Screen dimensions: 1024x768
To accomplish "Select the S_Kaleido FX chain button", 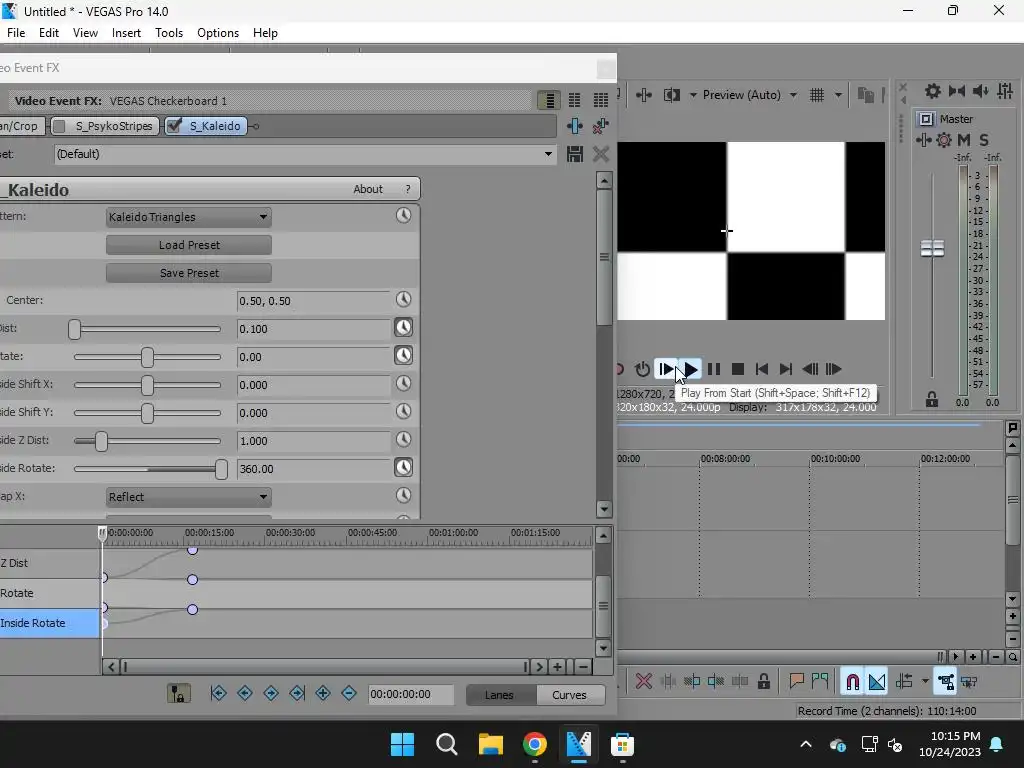I will click(x=215, y=126).
